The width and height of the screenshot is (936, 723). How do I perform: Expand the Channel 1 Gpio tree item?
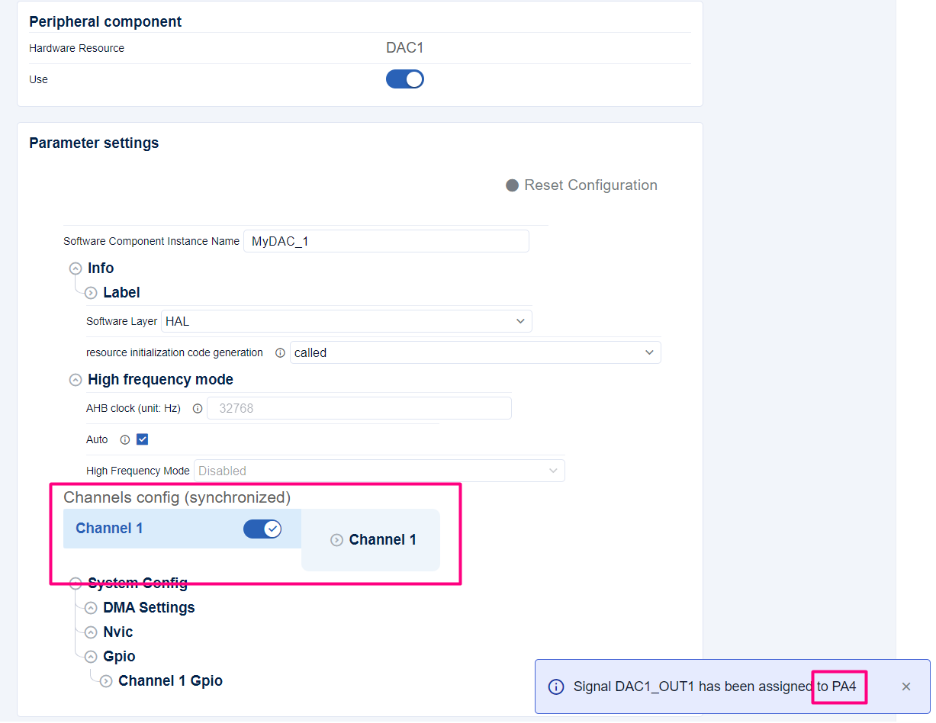(106, 681)
